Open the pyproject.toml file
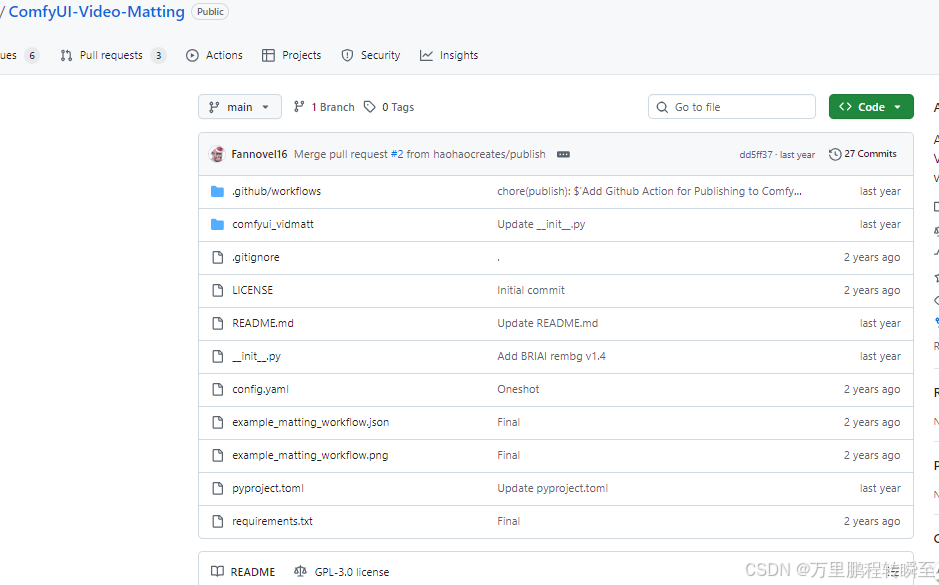 point(268,488)
